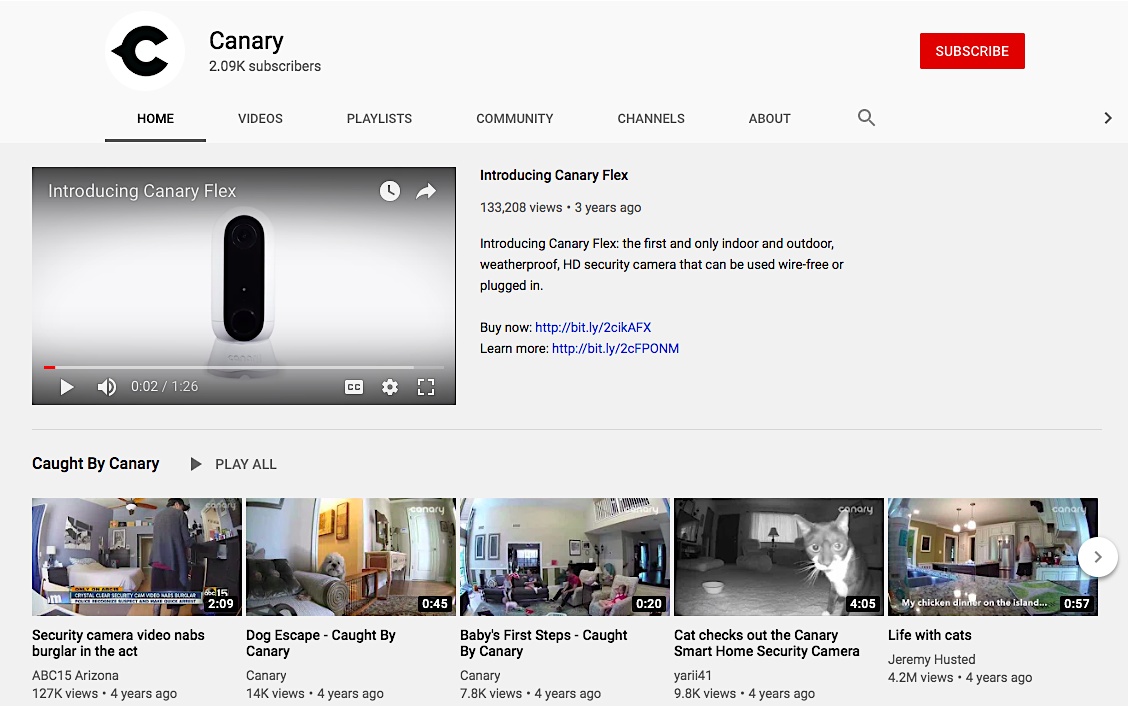This screenshot has height=706, width=1128.
Task: Click the Share arrow icon on the player
Action: 426,190
